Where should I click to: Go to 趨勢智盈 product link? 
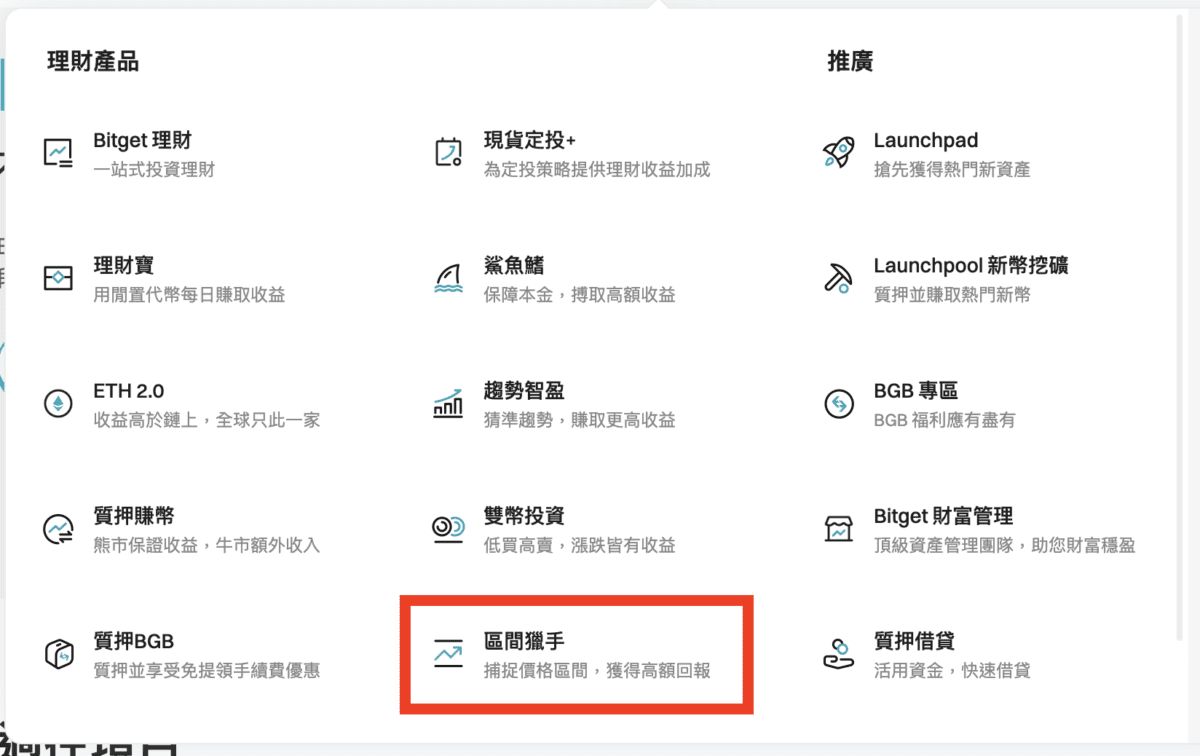[x=524, y=391]
